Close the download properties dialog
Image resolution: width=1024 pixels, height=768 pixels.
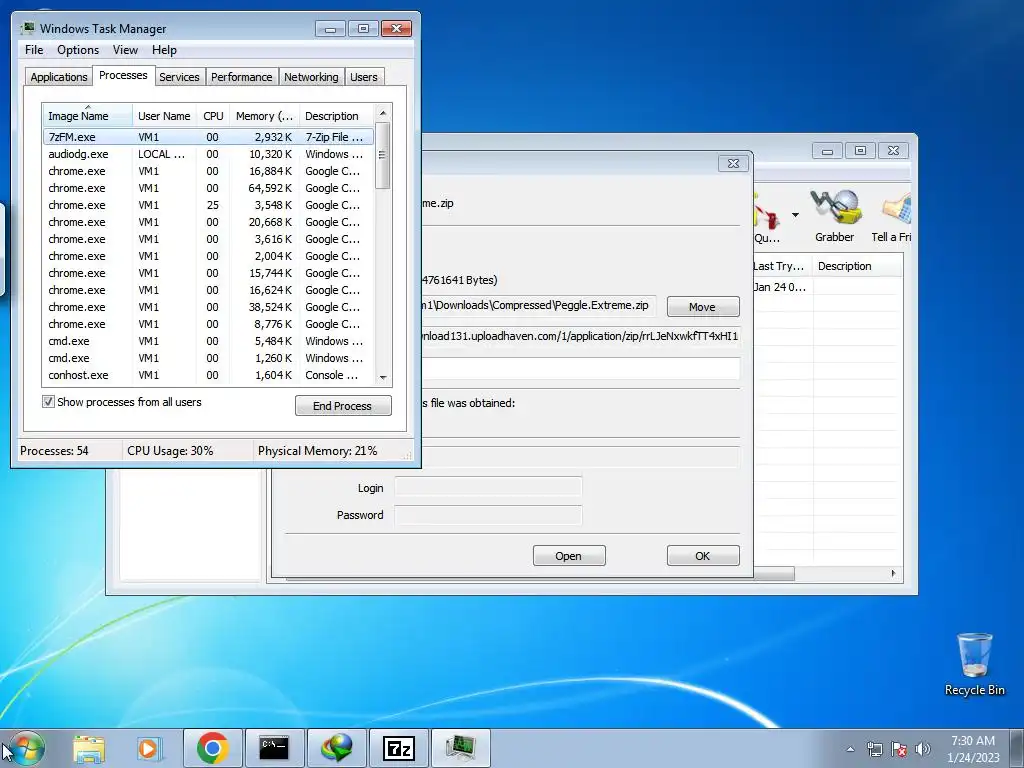(x=733, y=163)
